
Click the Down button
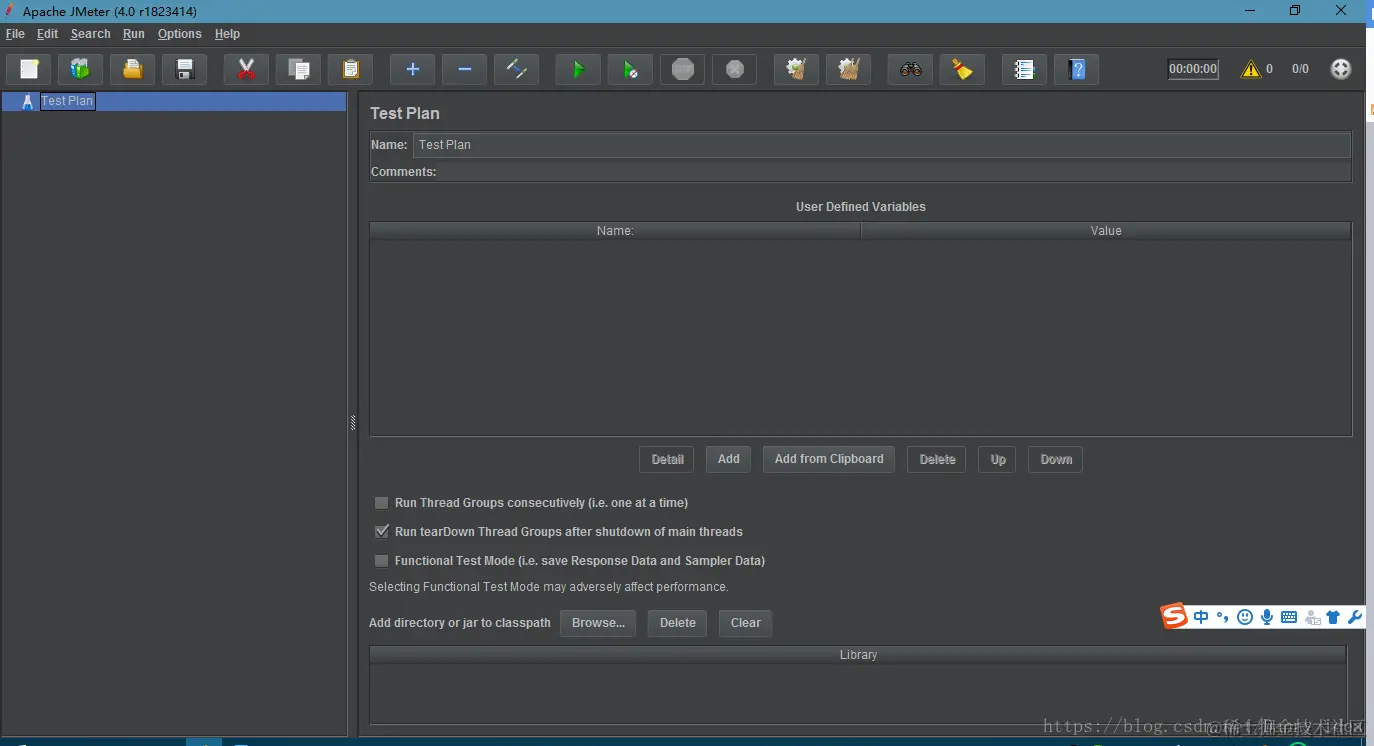tap(1056, 459)
